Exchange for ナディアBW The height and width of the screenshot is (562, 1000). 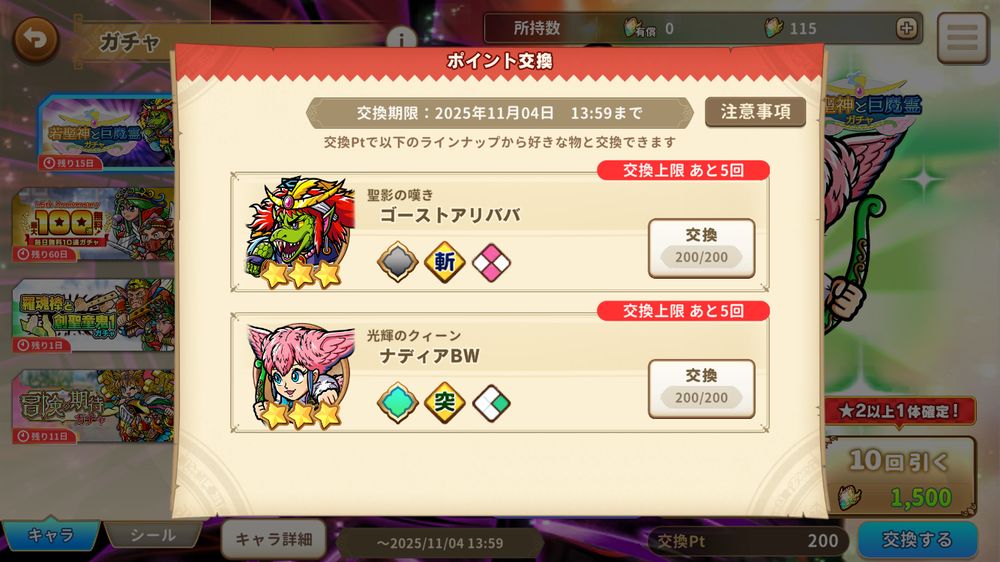[x=702, y=388]
